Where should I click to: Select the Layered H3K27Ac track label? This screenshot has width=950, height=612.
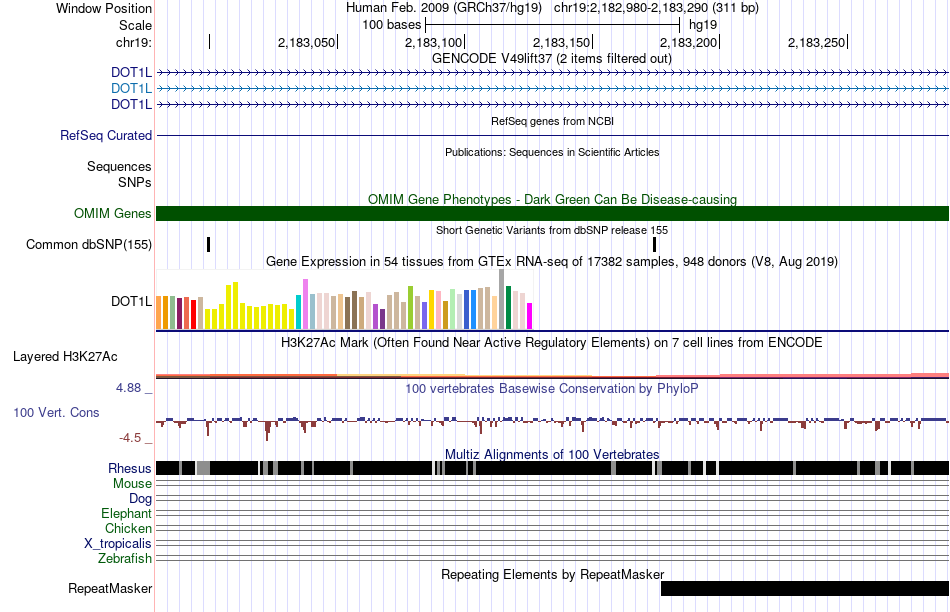[65, 357]
